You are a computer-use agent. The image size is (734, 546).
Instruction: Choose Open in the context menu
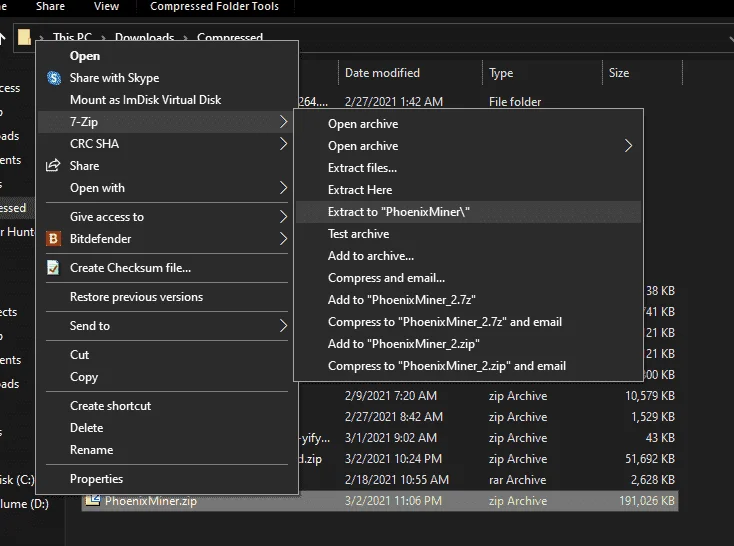tap(167, 56)
